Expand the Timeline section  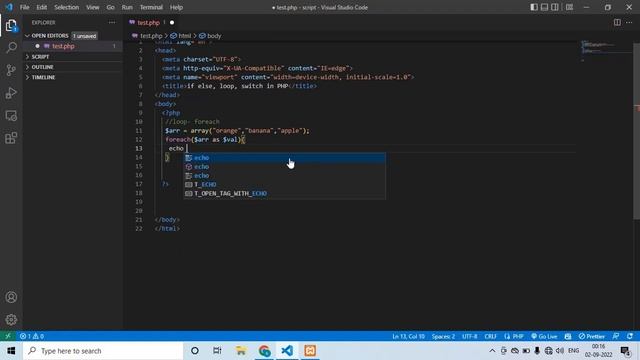73,77
